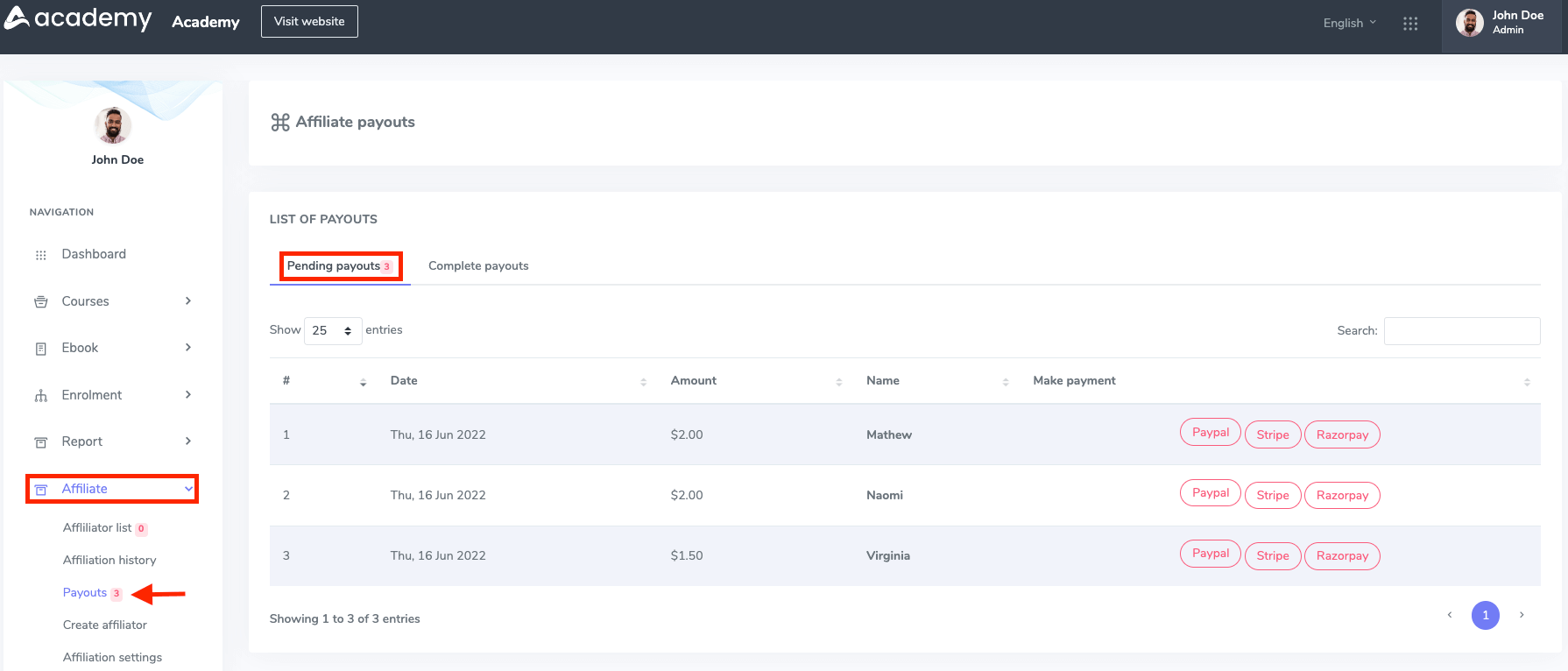Open the show entries count dropdown

tap(332, 331)
